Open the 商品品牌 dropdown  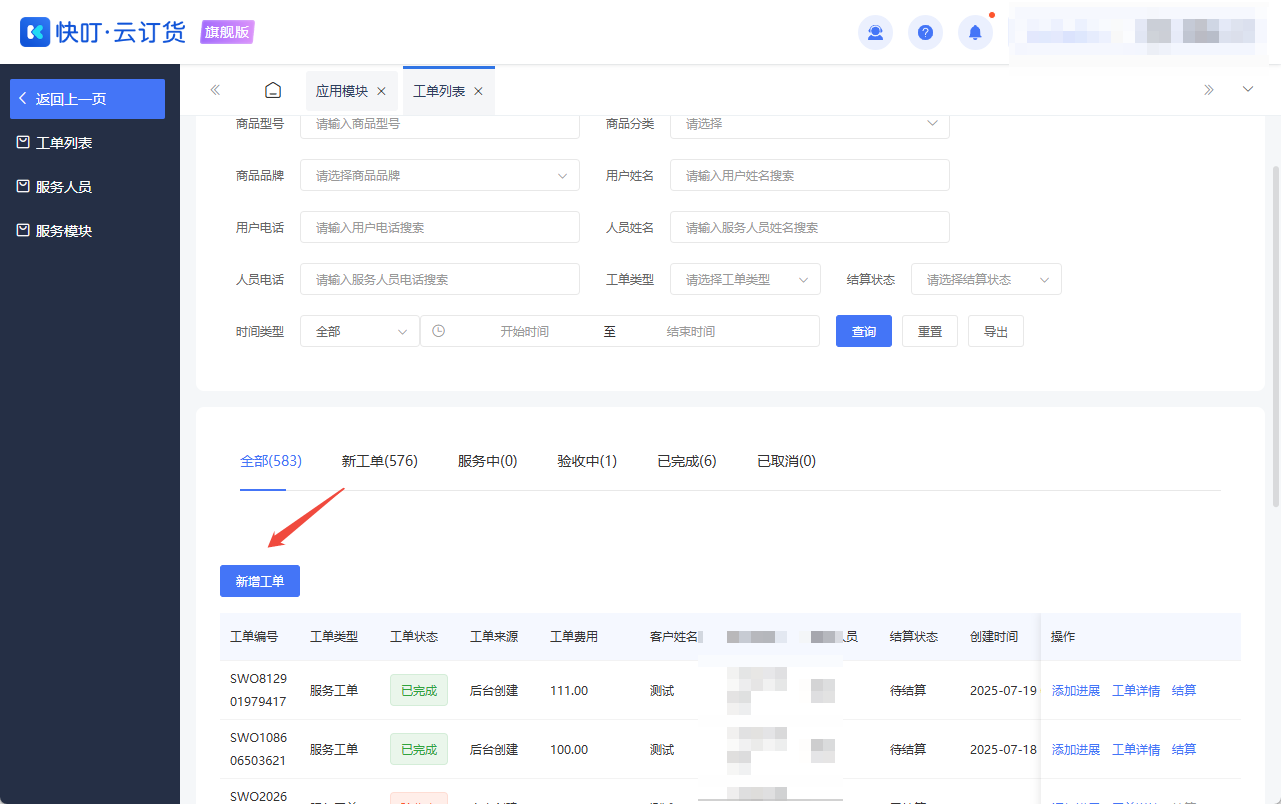(440, 175)
